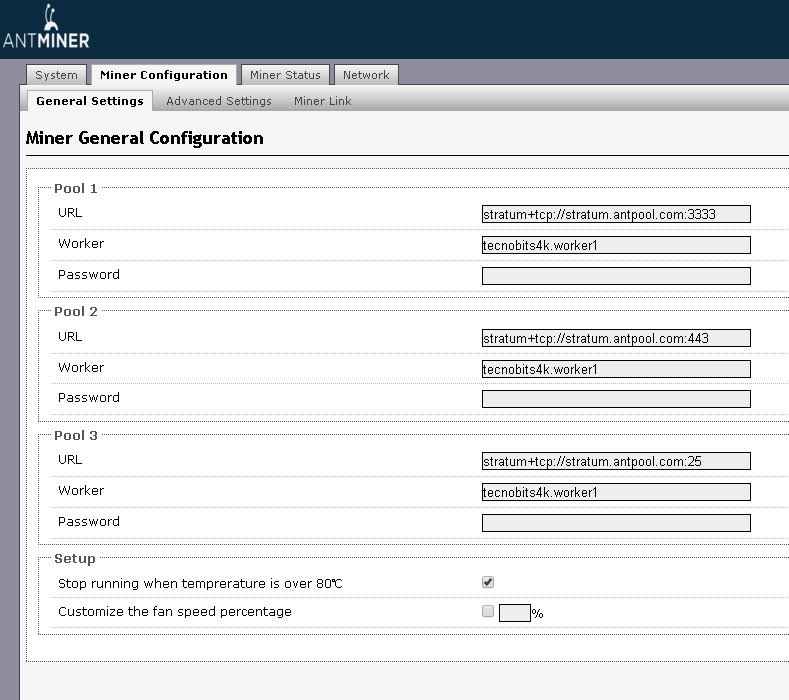Select the Miner Configuration tab
This screenshot has width=789, height=700.
(x=164, y=74)
